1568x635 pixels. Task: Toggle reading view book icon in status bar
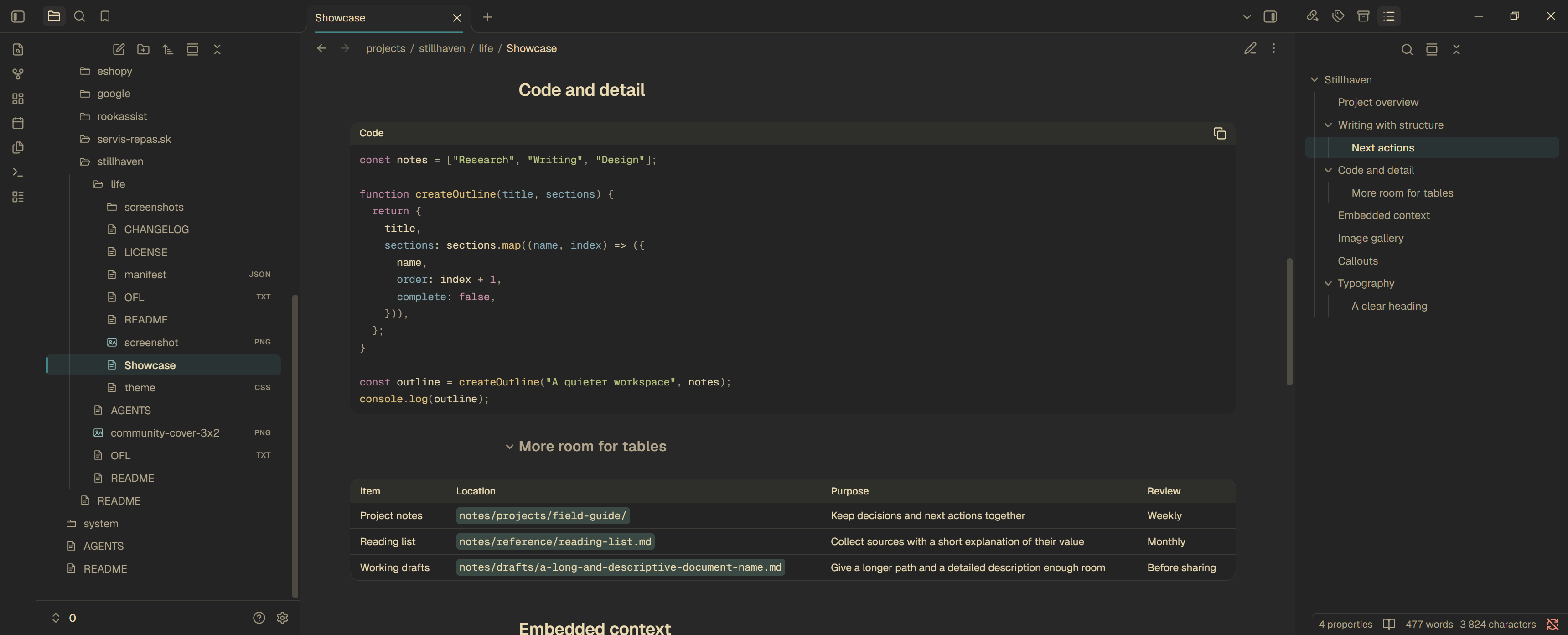(1389, 624)
